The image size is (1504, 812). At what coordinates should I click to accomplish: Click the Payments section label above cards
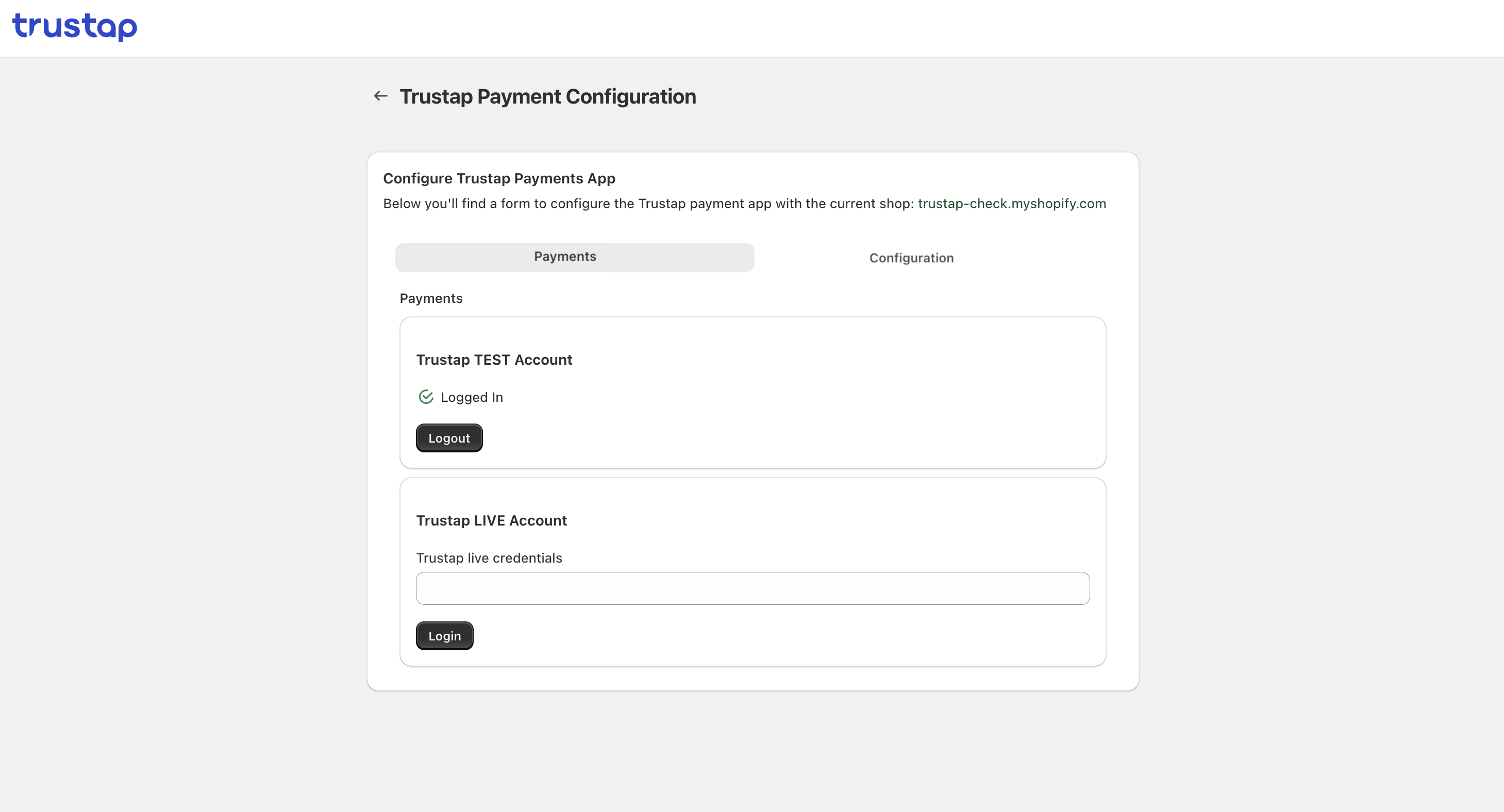[x=431, y=298]
